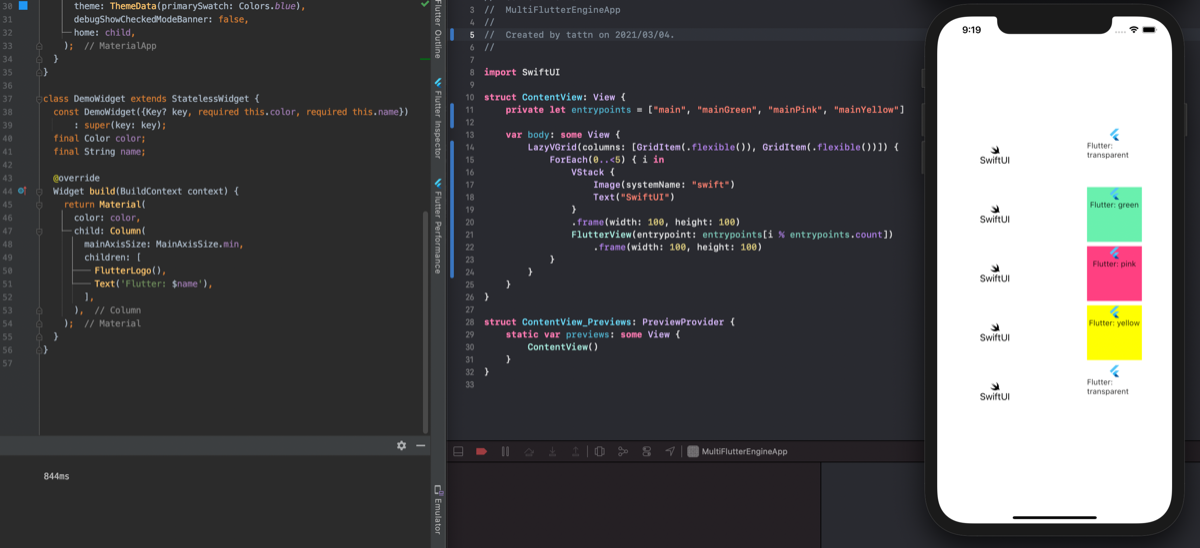Click the green checkmark inspection indicator
The image size is (1200, 548).
coord(426,6)
